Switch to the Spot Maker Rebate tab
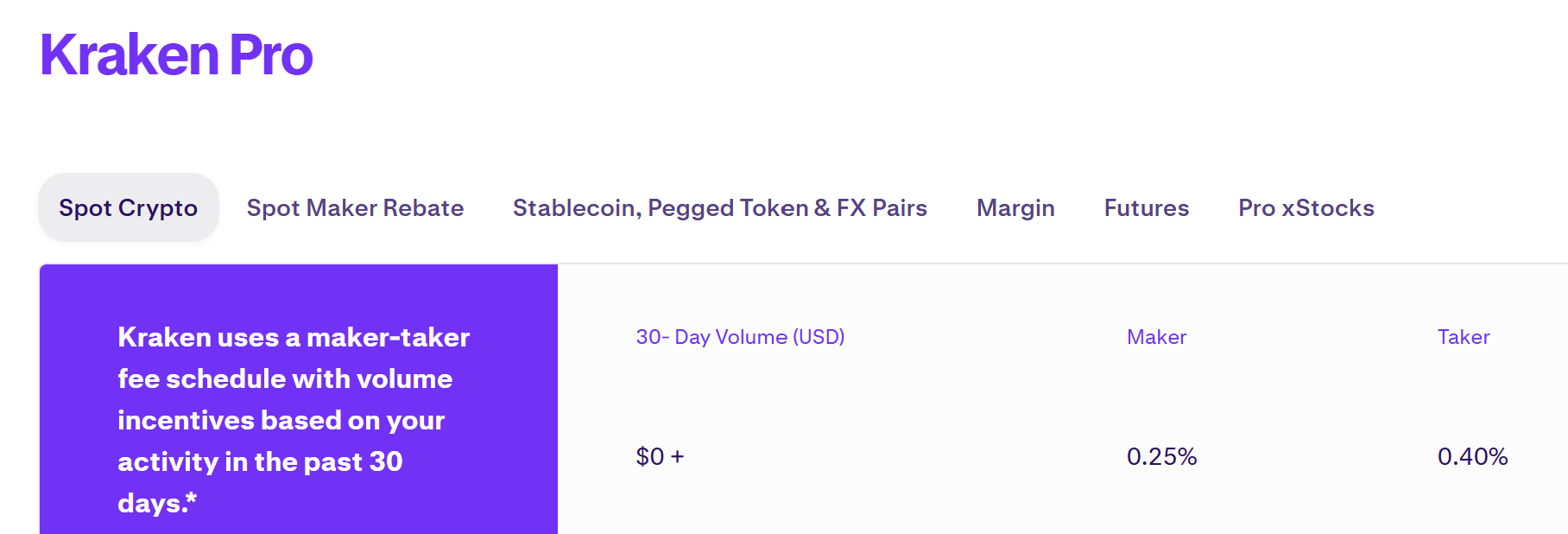Screen dimensions: 1568x534 pyautogui.click(x=355, y=208)
